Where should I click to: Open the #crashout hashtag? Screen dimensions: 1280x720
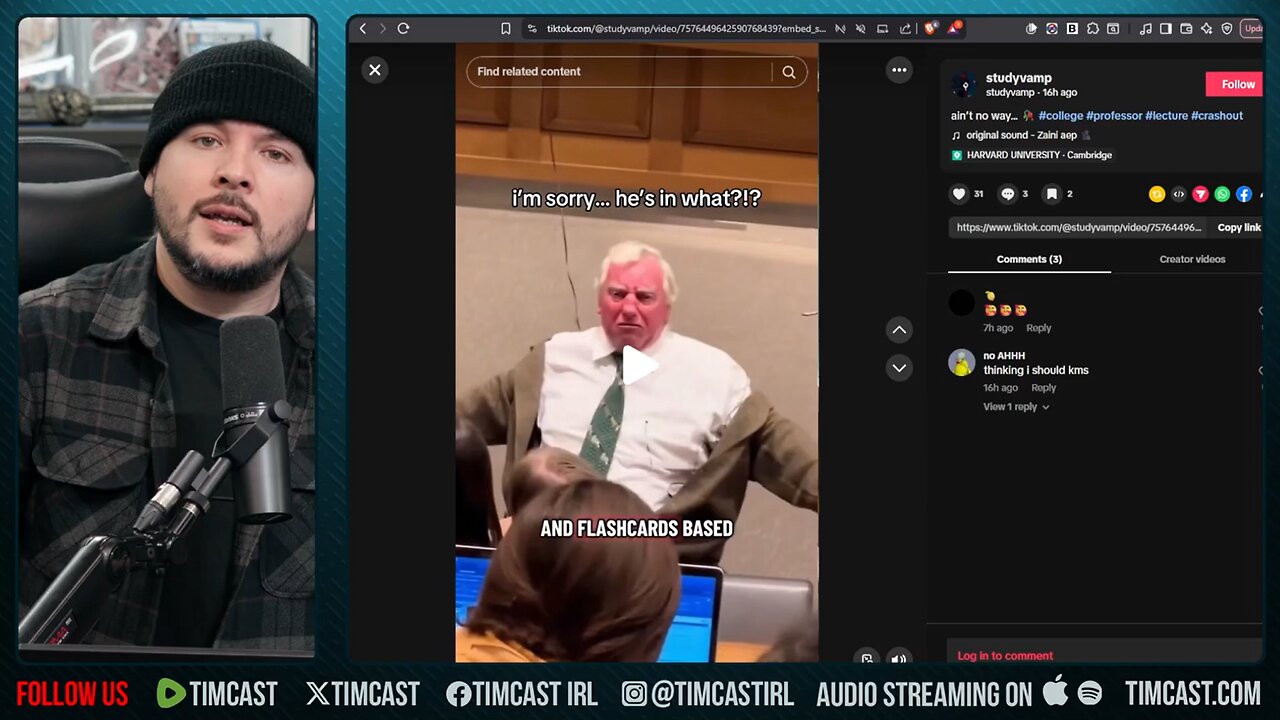(x=1217, y=116)
